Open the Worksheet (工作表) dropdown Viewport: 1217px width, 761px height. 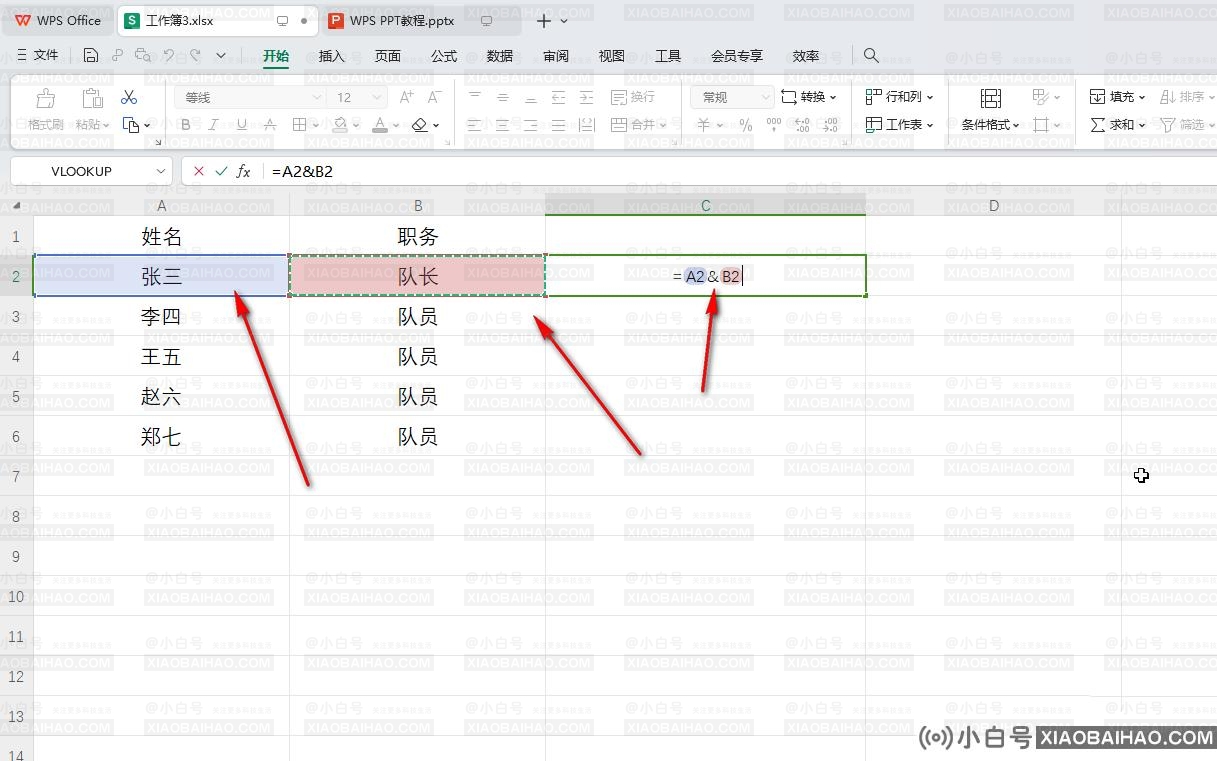pos(899,125)
